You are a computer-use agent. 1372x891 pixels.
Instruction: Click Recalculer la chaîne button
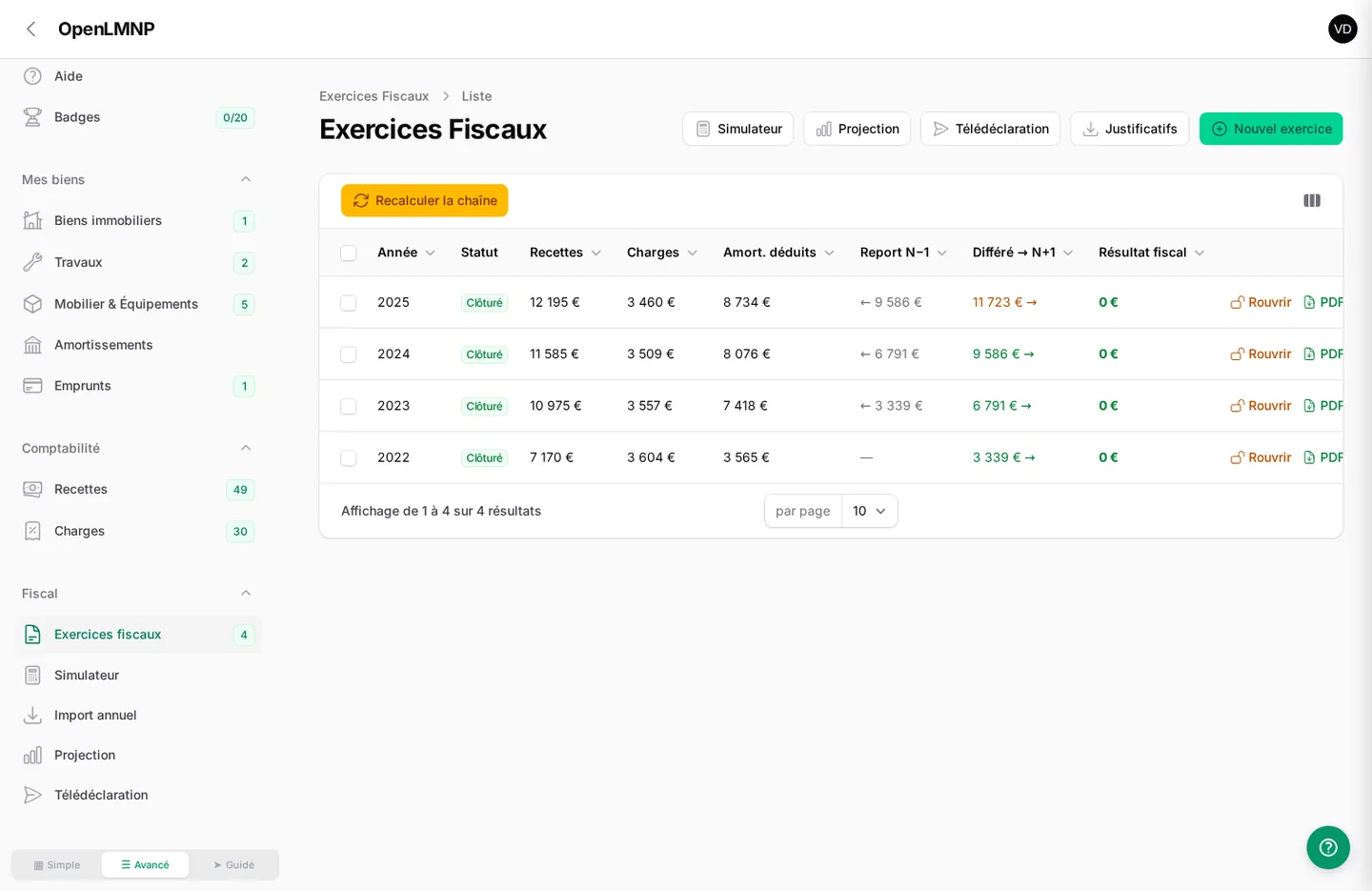click(425, 200)
